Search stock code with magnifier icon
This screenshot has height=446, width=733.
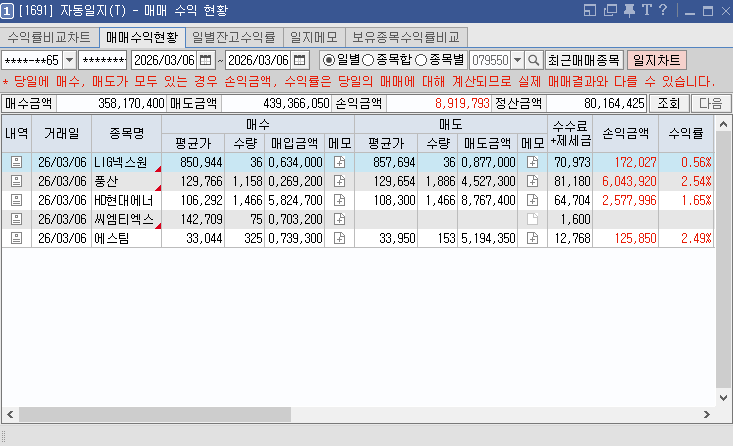coord(533,60)
